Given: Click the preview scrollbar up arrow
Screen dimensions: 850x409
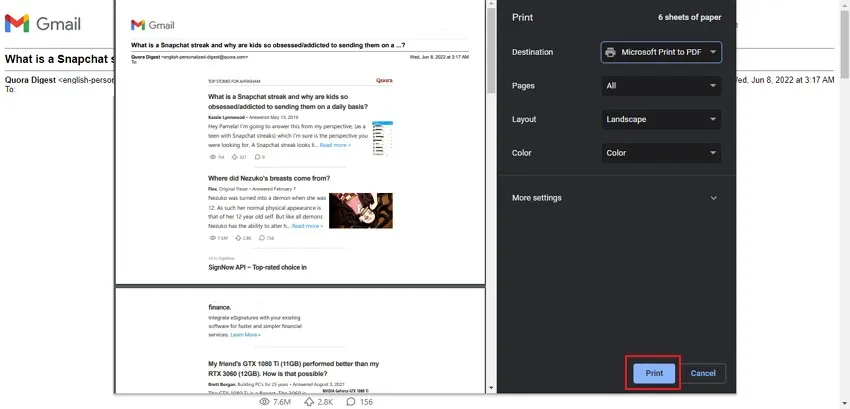Looking at the screenshot, I should (x=490, y=6).
